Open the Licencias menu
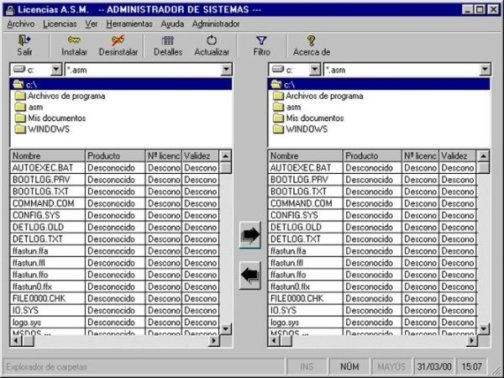Image resolution: width=504 pixels, height=378 pixels. click(60, 24)
